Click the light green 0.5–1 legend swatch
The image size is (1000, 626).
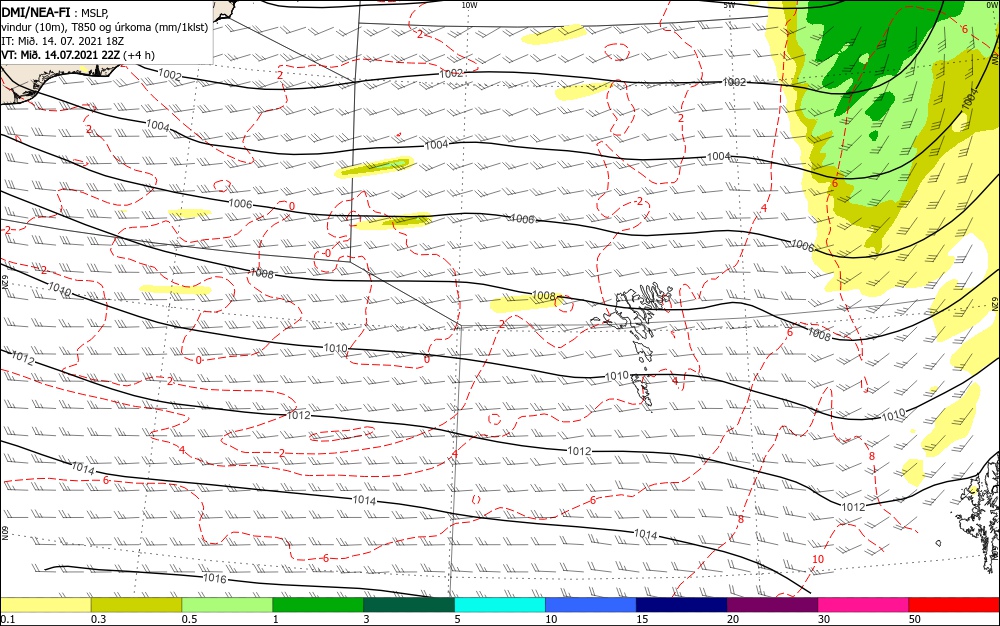[x=227, y=605]
